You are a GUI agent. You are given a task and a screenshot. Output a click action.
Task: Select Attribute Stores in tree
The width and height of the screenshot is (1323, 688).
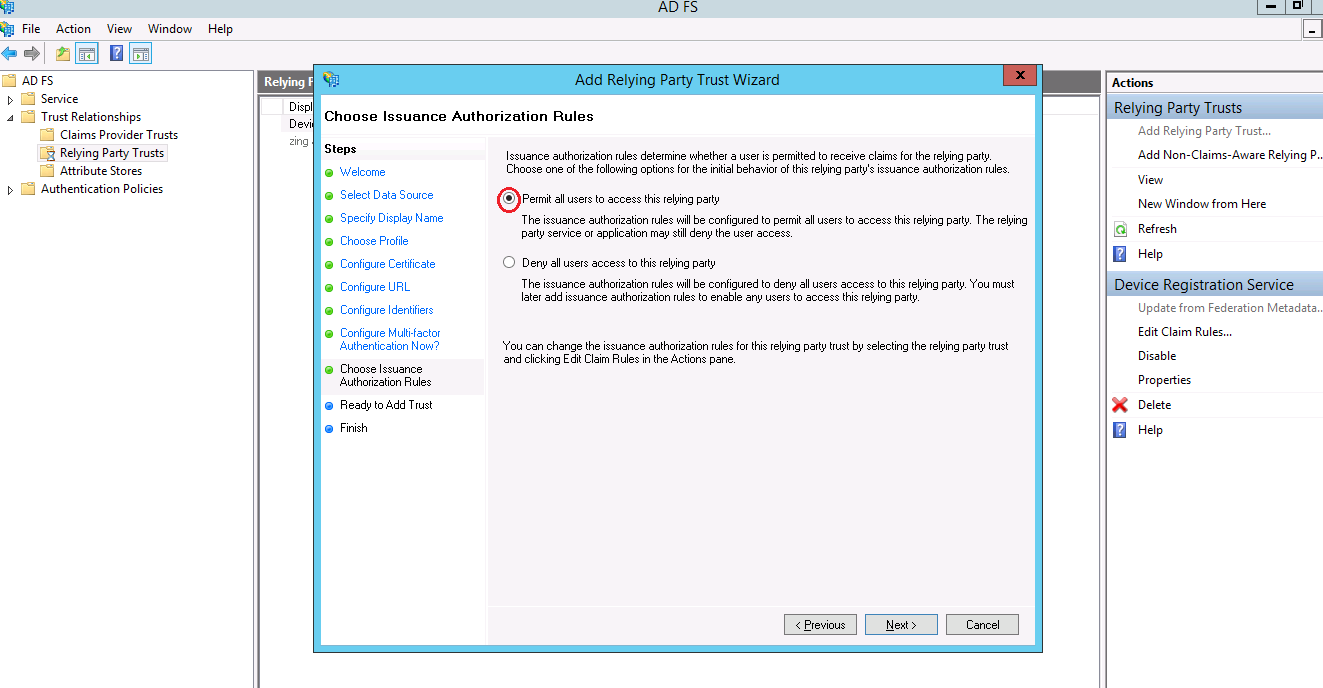pos(101,171)
